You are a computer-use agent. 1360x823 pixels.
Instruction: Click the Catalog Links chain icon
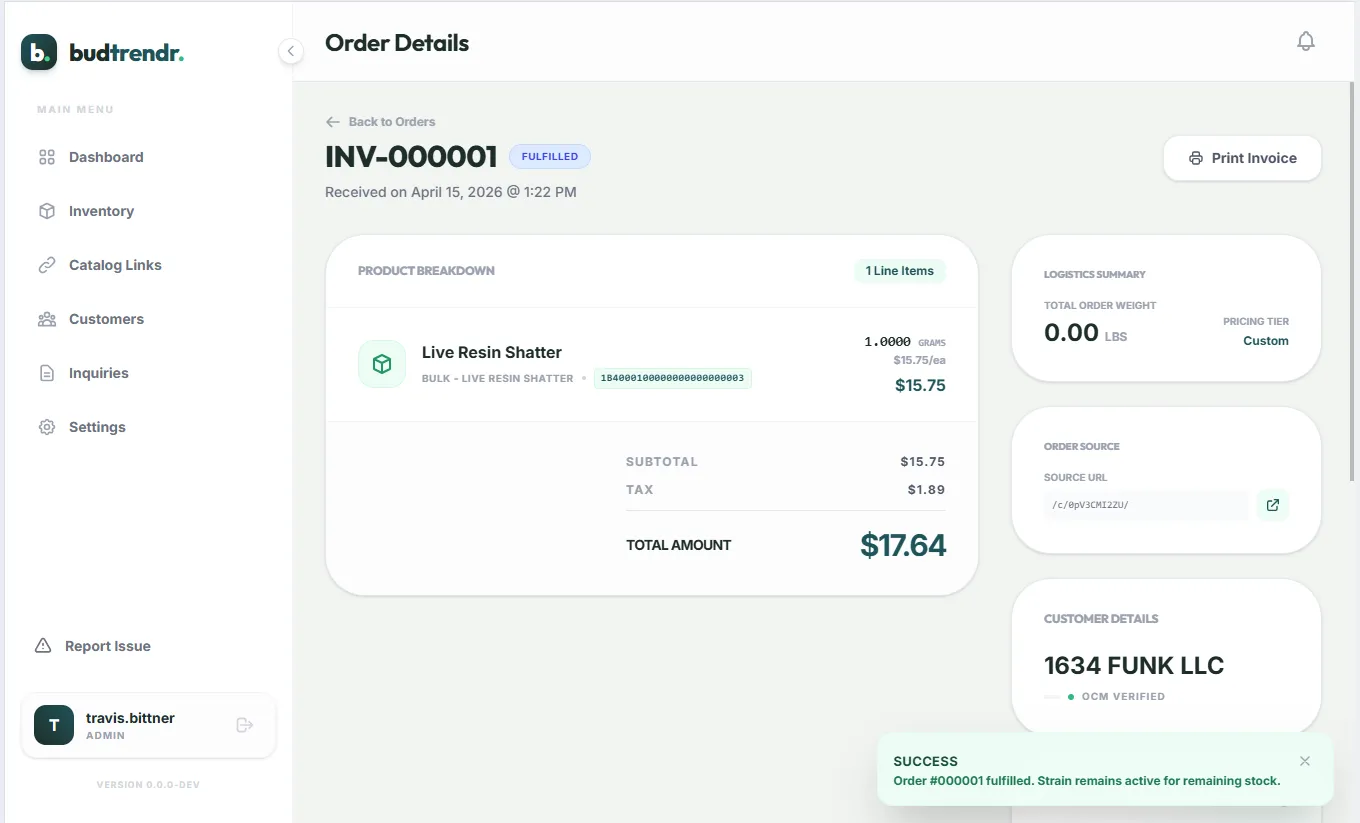tap(46, 265)
